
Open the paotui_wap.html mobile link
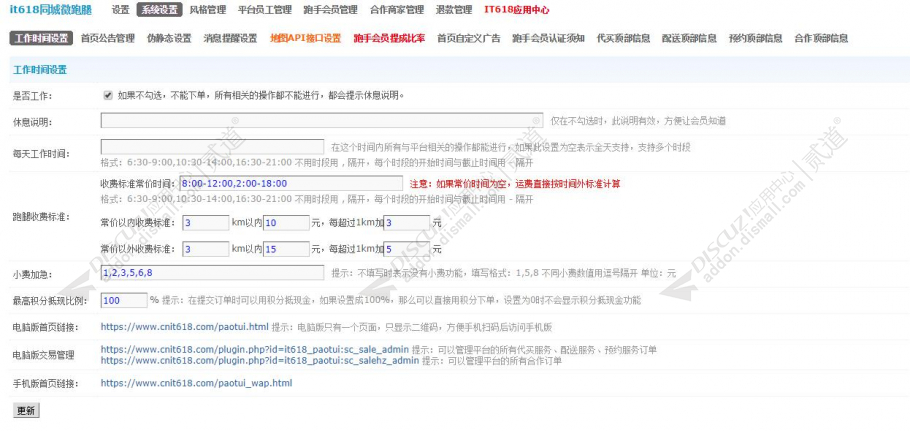click(196, 383)
